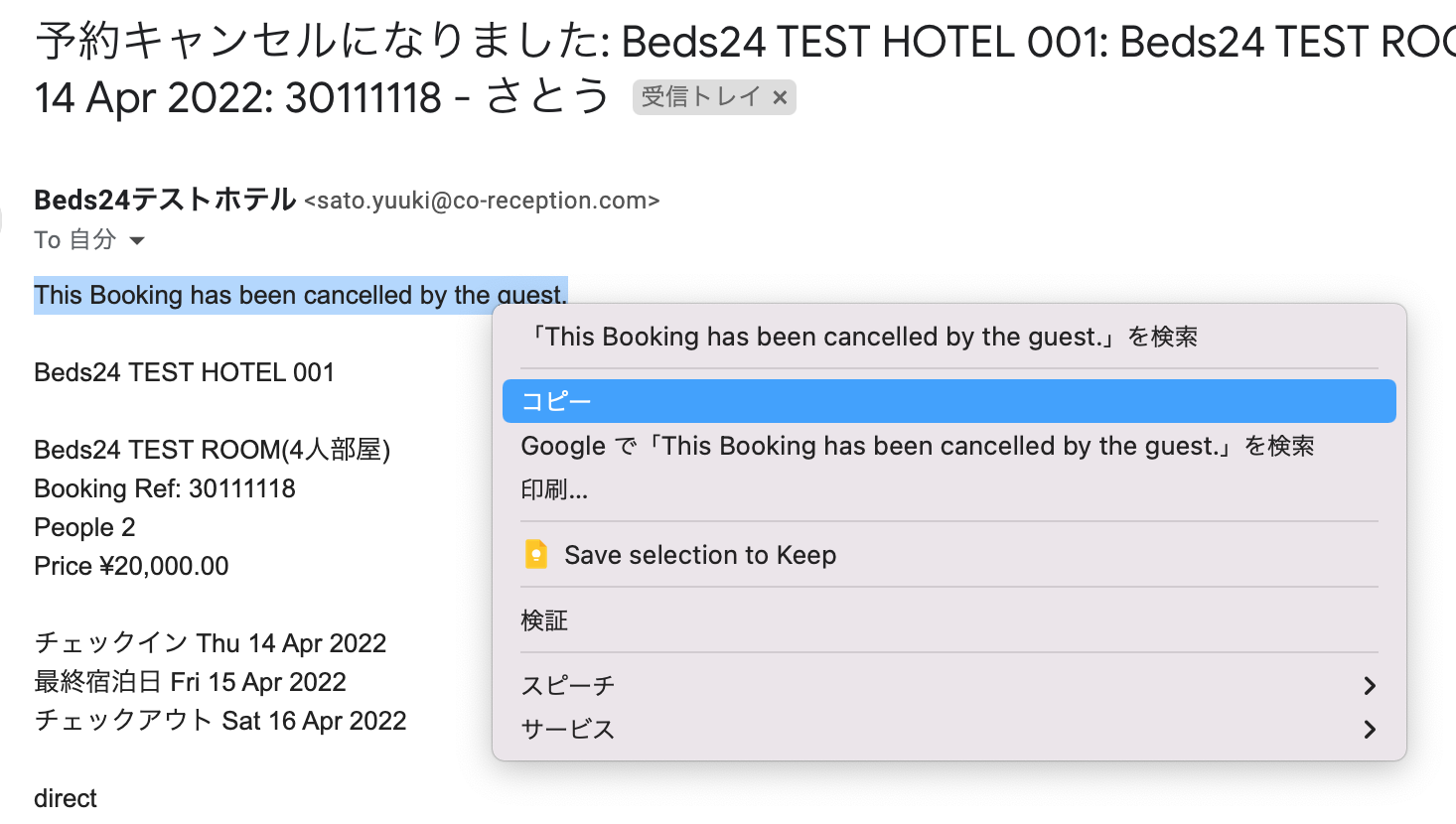Click the チェックイン Thu 14 Apr 2022 line
1456x824 pixels.
click(210, 643)
